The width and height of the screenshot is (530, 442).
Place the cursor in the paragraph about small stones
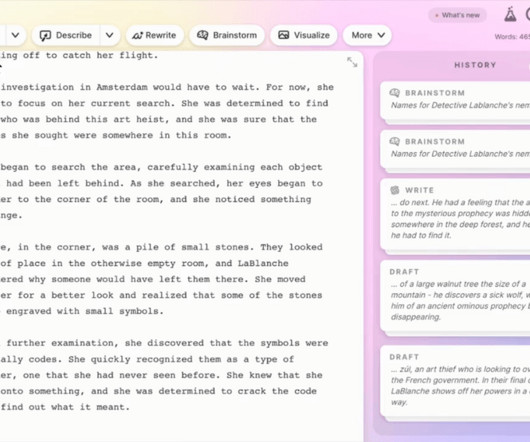161,279
